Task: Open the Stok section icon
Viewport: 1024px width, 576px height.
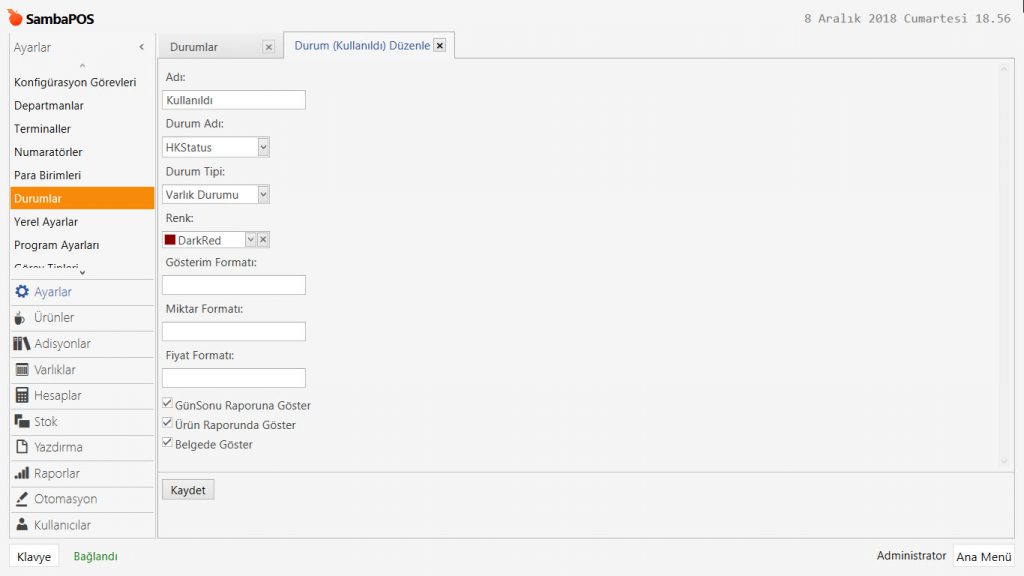Action: [x=22, y=422]
